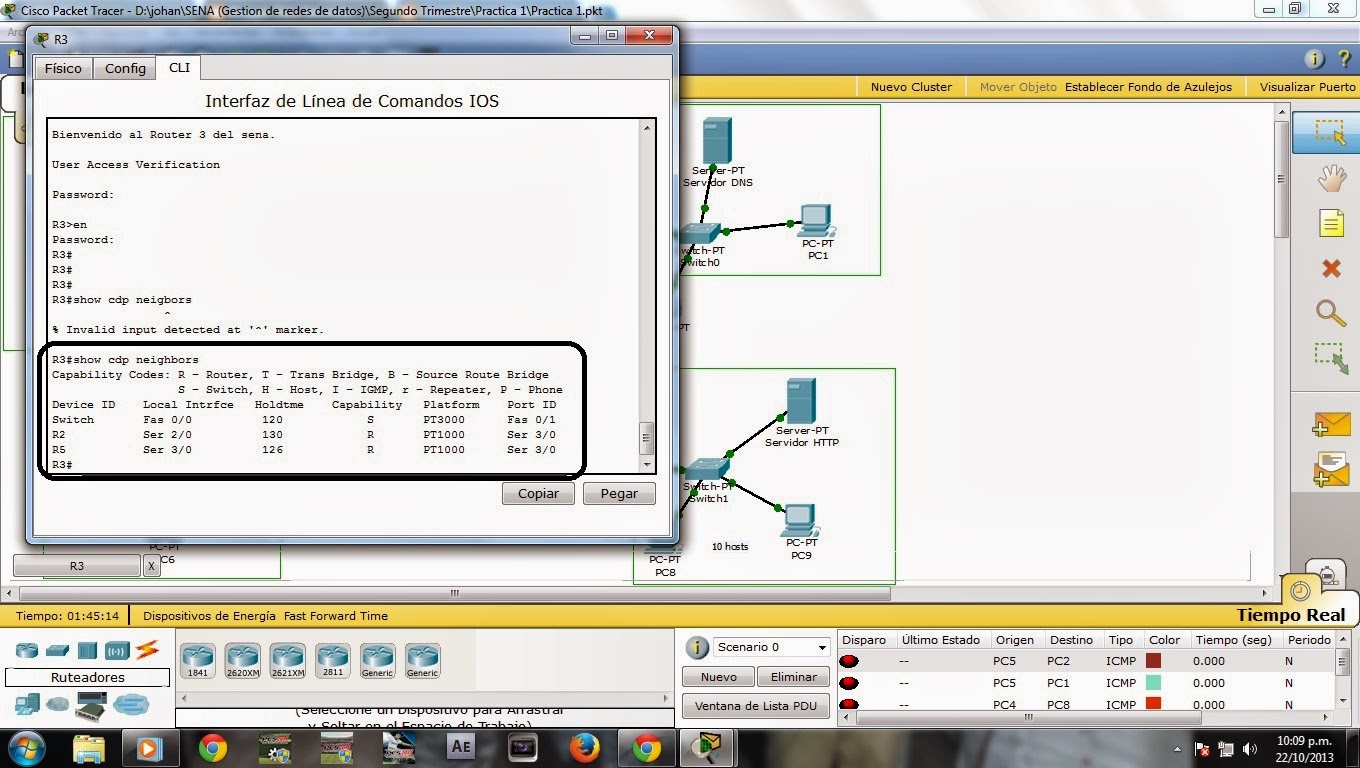
Task: Click the CLI scrollbar down arrow
Action: coord(646,464)
